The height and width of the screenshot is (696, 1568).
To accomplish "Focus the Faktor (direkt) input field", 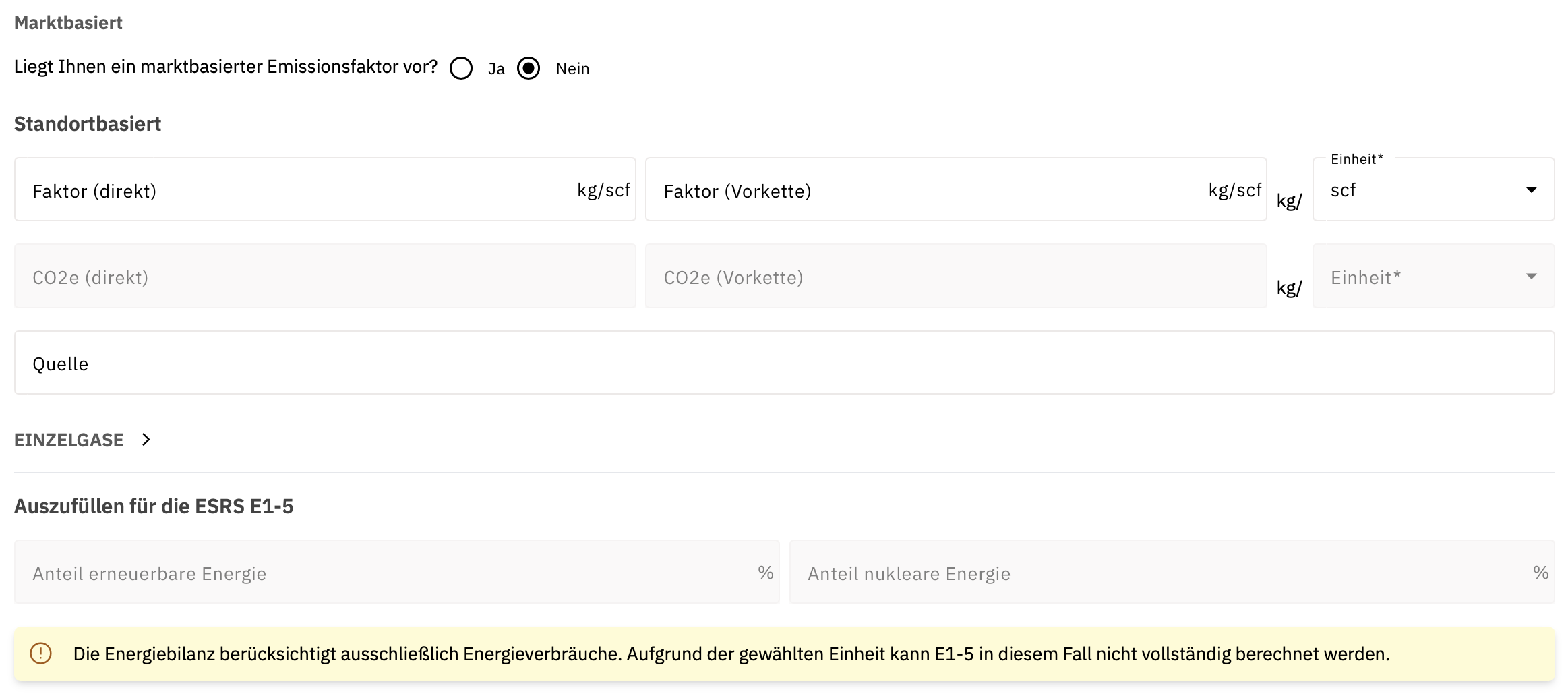I will pyautogui.click(x=297, y=190).
